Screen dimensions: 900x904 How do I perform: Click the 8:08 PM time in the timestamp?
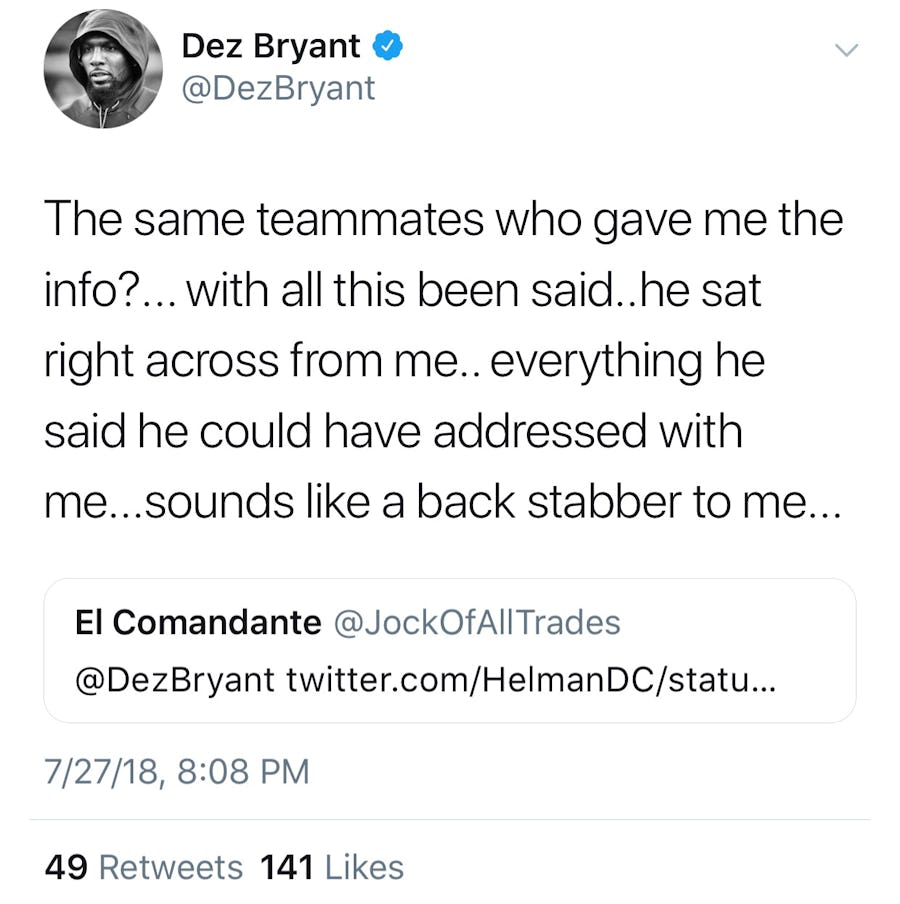pos(240,771)
